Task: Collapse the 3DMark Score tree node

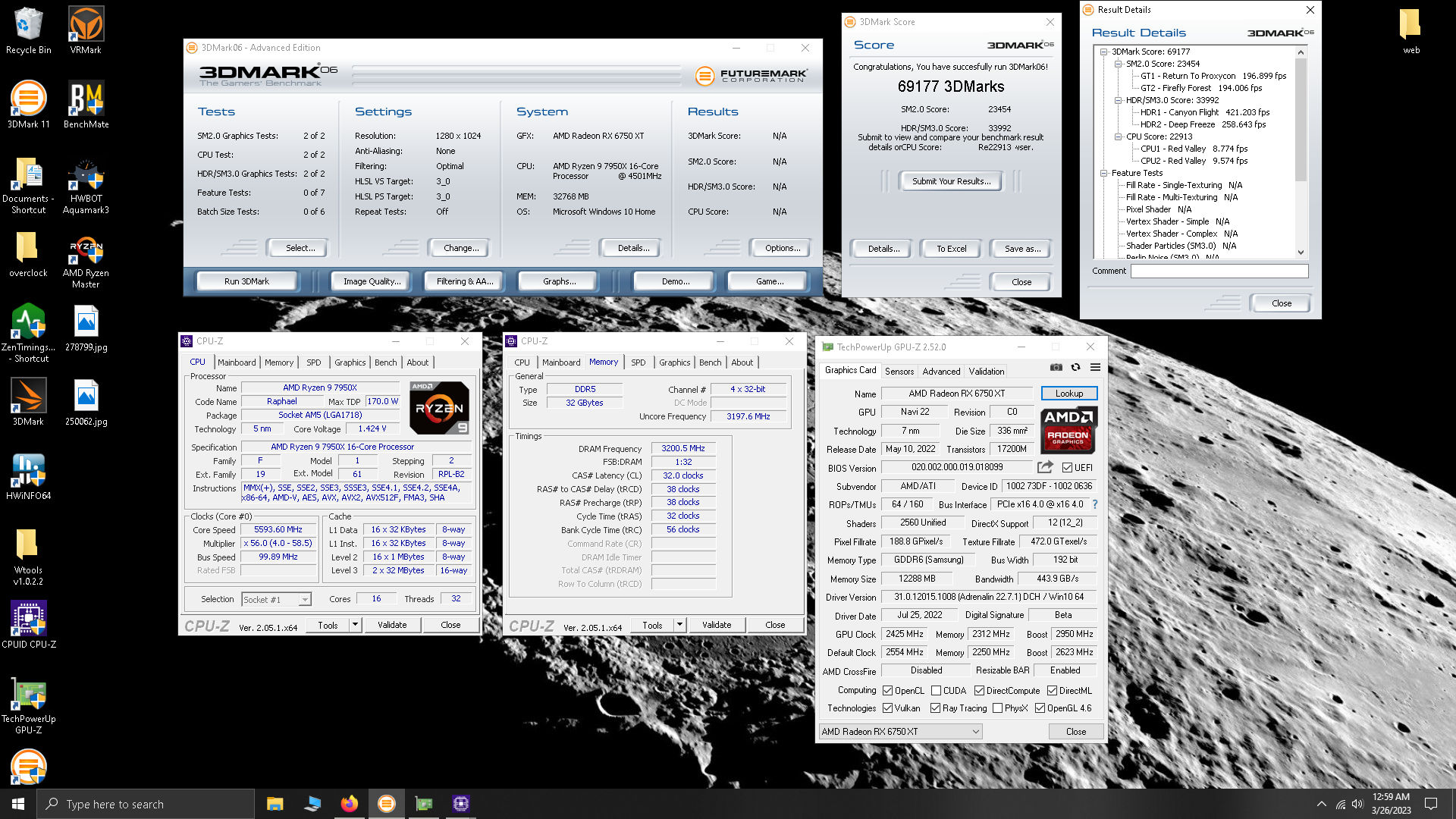Action: tap(1105, 52)
